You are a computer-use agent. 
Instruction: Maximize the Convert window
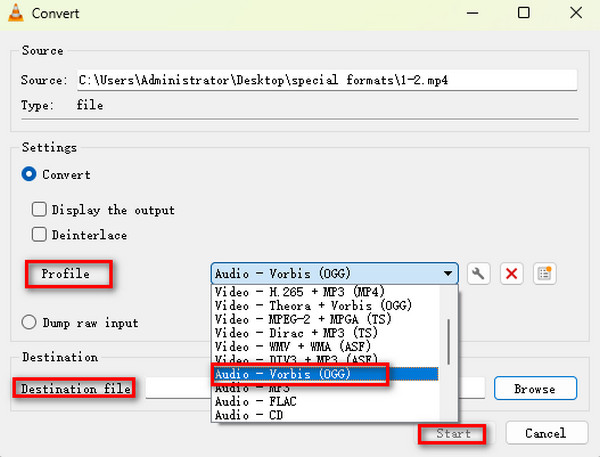coord(524,13)
